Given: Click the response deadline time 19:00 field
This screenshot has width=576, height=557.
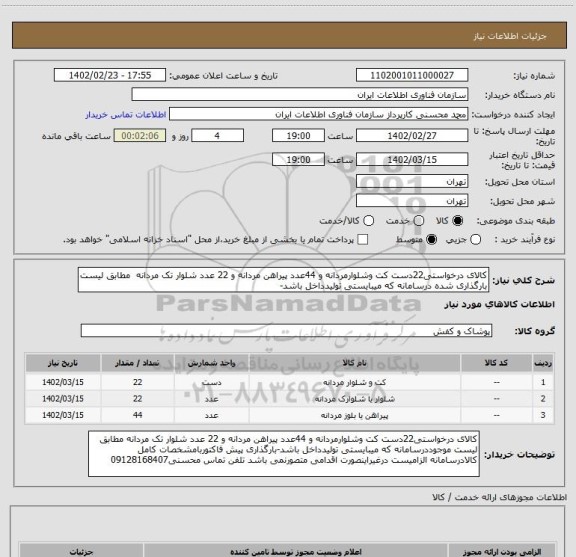Looking at the screenshot, I should coord(298,136).
